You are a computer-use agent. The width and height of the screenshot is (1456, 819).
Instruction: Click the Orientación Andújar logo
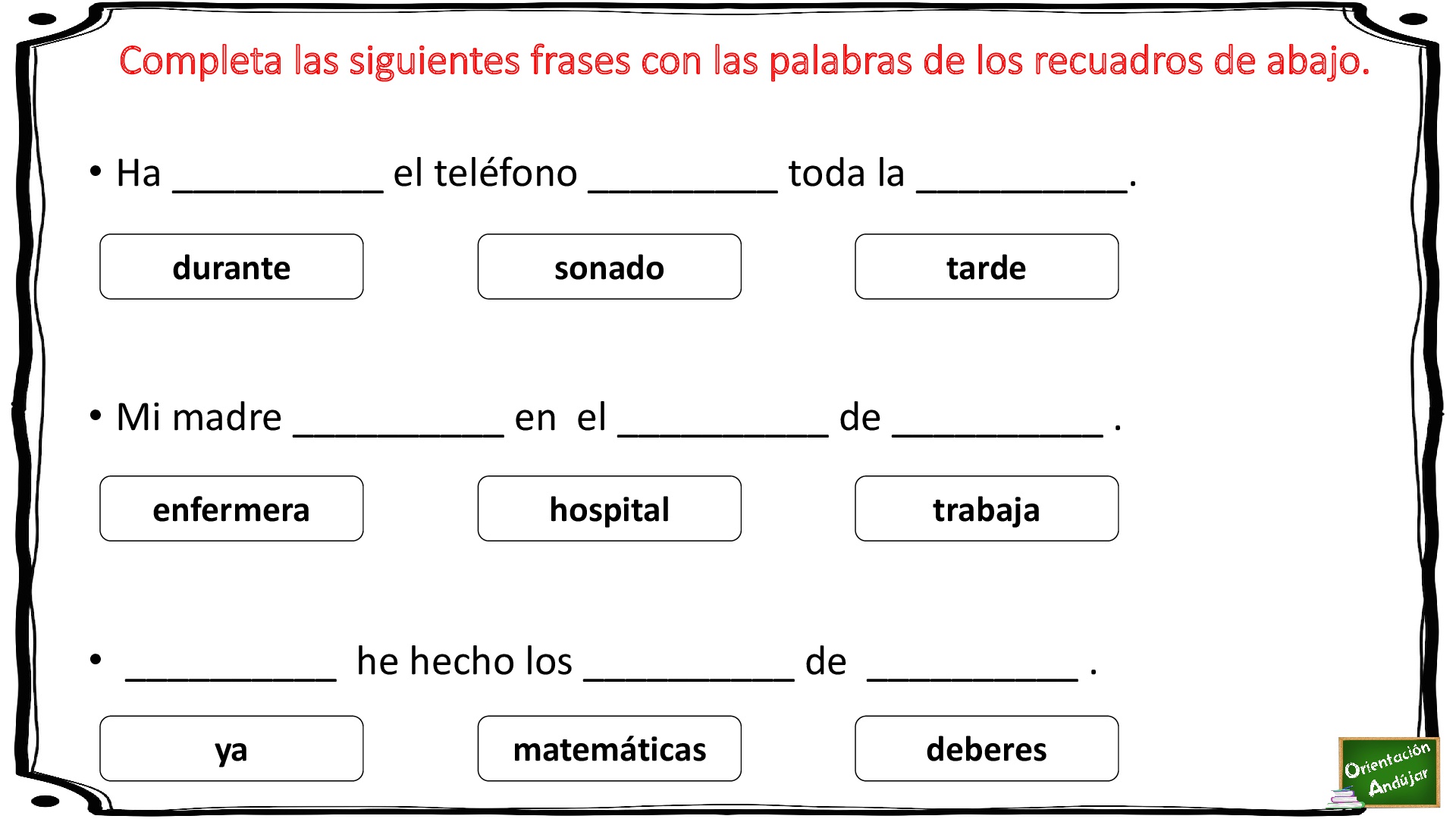pos(1387,773)
